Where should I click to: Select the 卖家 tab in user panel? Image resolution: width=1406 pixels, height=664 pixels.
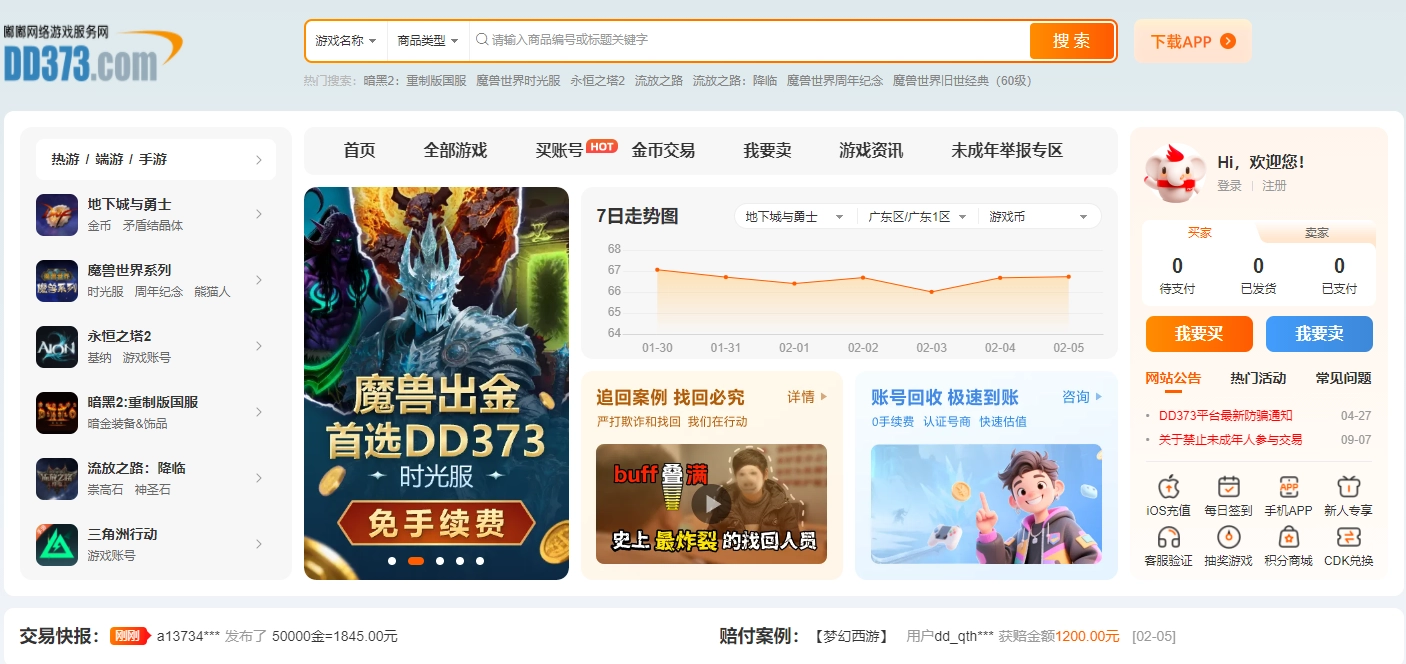coord(1318,232)
